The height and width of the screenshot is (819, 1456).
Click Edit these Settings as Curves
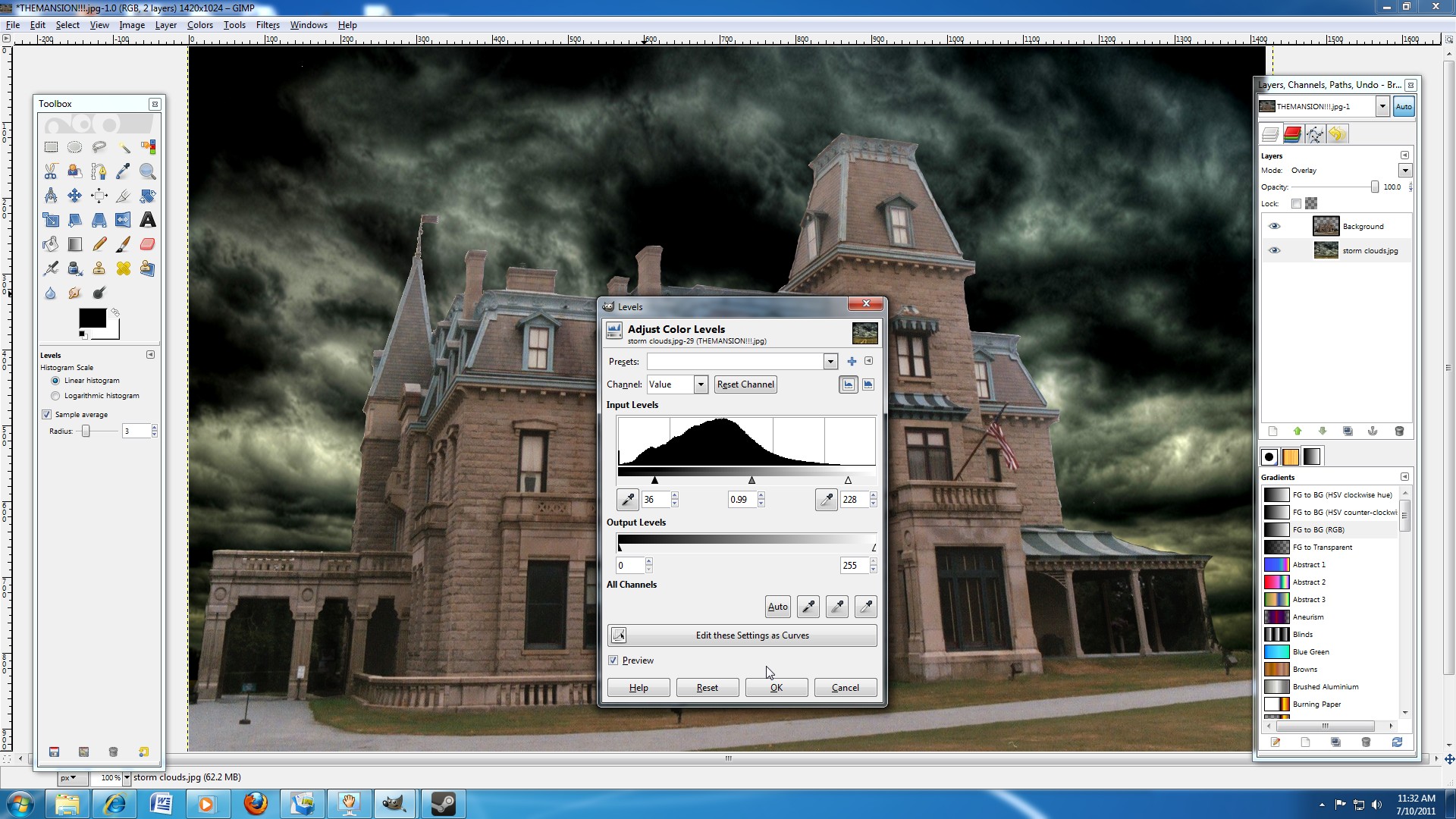pos(742,635)
